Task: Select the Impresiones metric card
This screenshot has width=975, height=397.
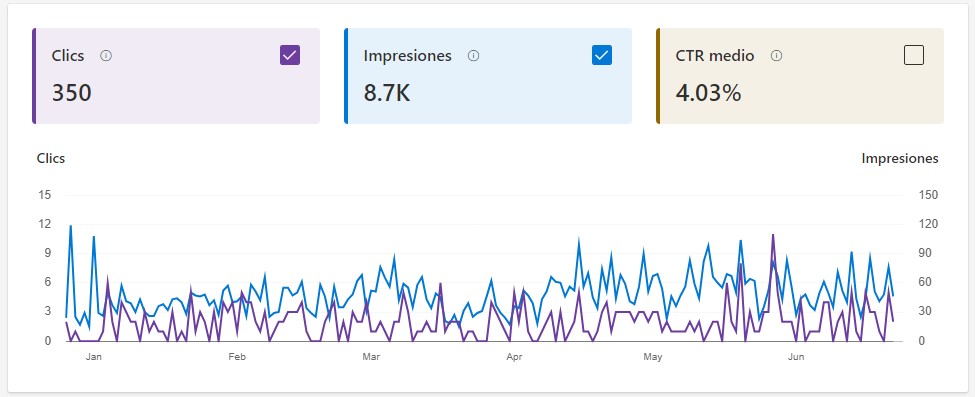Action: pos(488,76)
